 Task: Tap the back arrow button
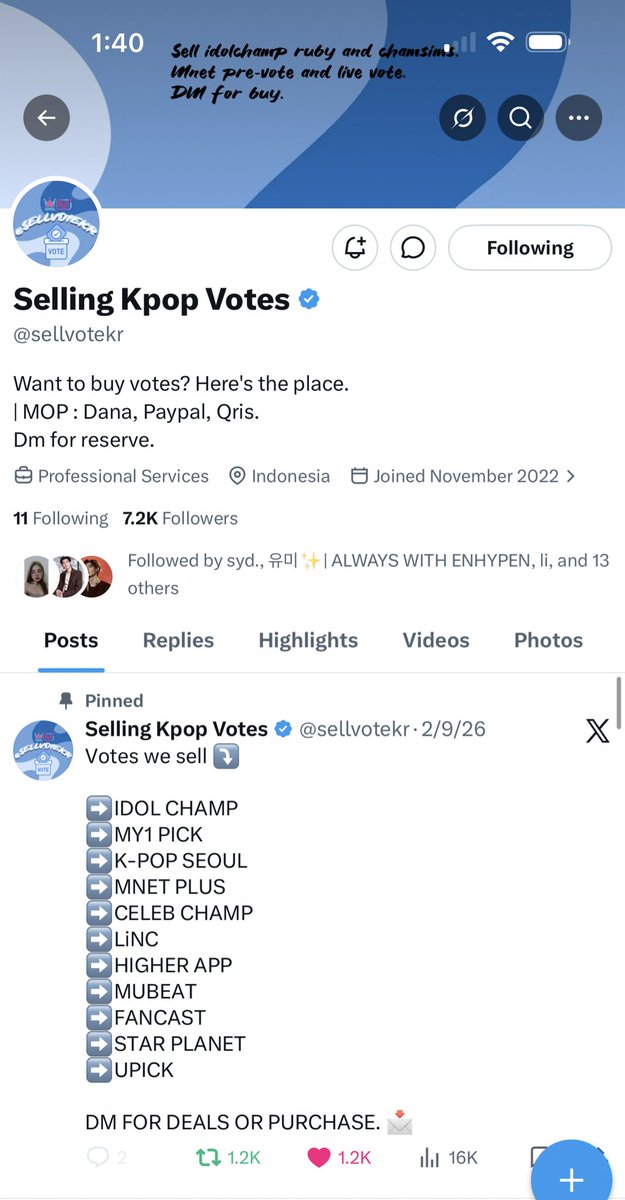47,118
